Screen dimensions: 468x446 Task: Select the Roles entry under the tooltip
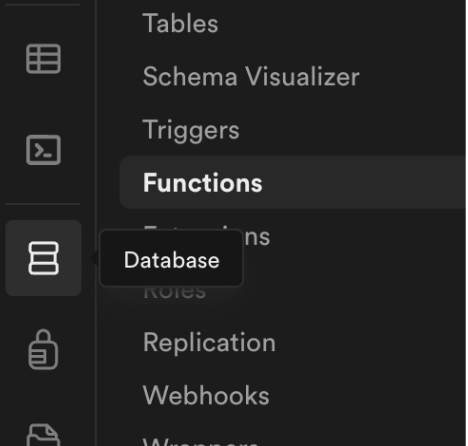(174, 292)
